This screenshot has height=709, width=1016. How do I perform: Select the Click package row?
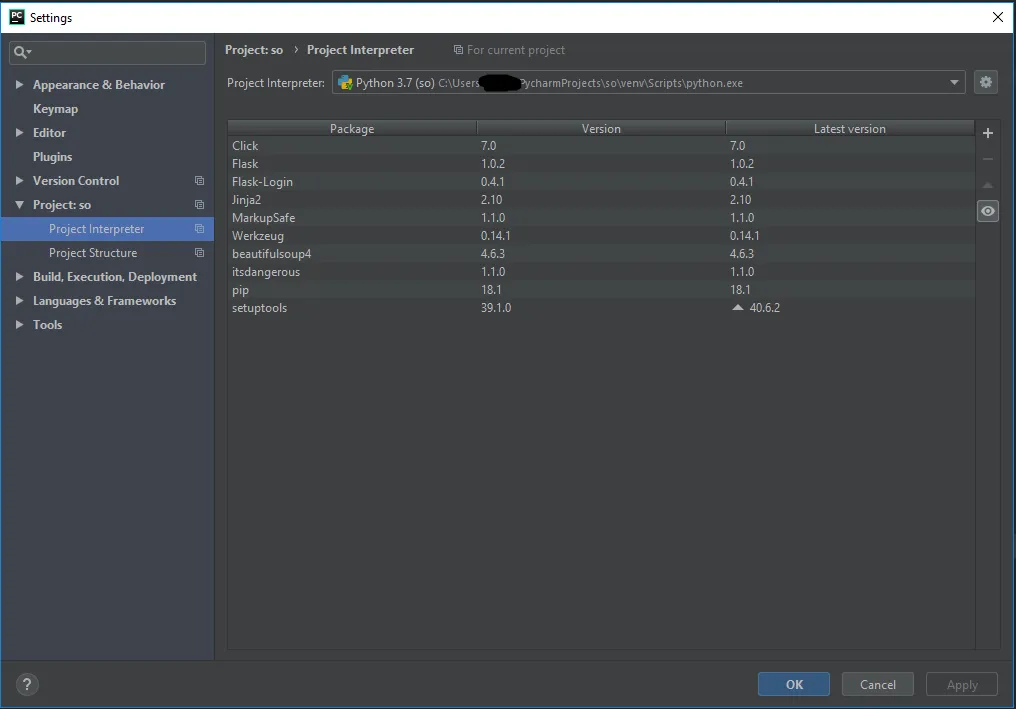(x=601, y=146)
